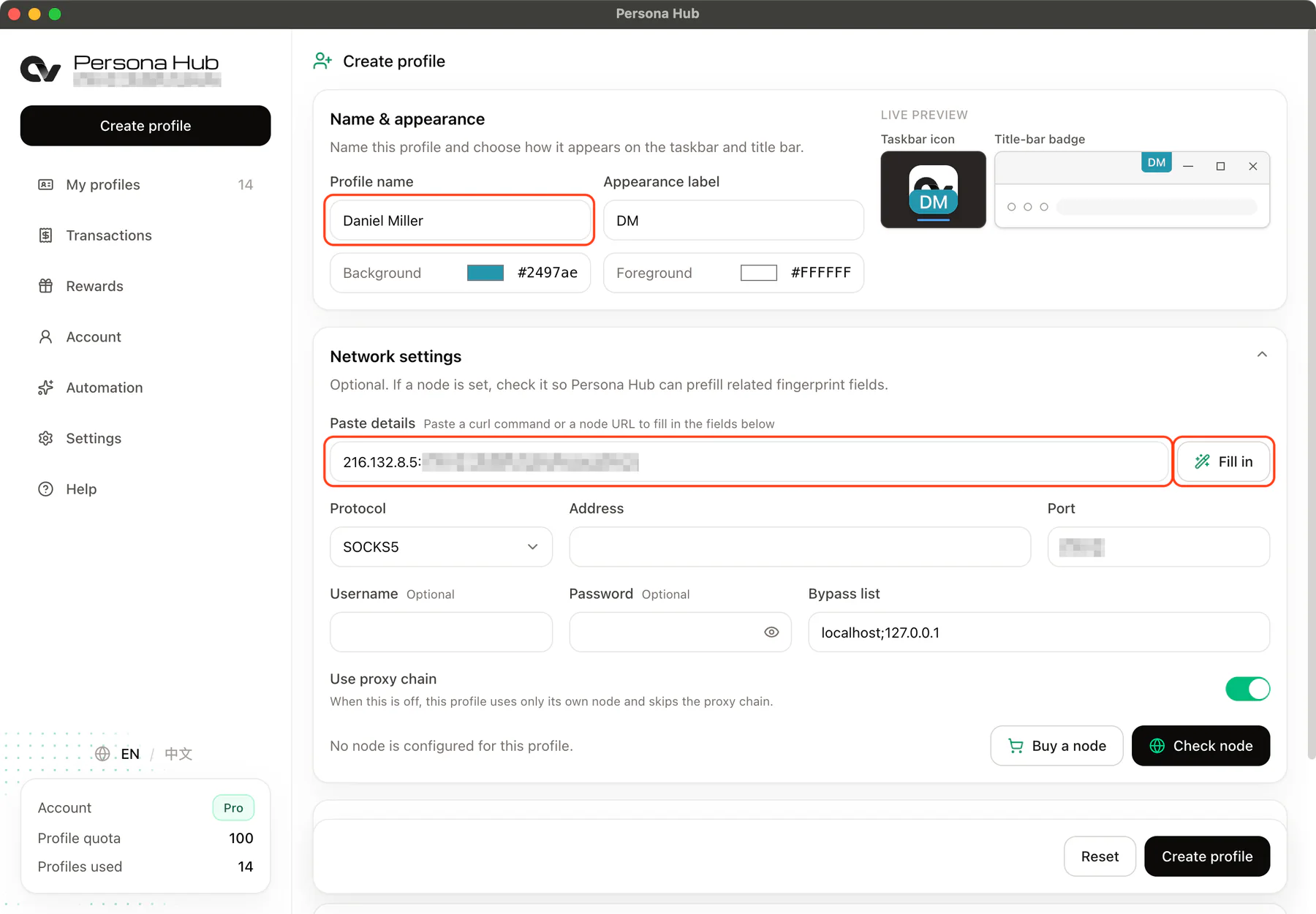Viewport: 1316px width, 914px height.
Task: Click the Bypass list input field
Action: [1039, 632]
